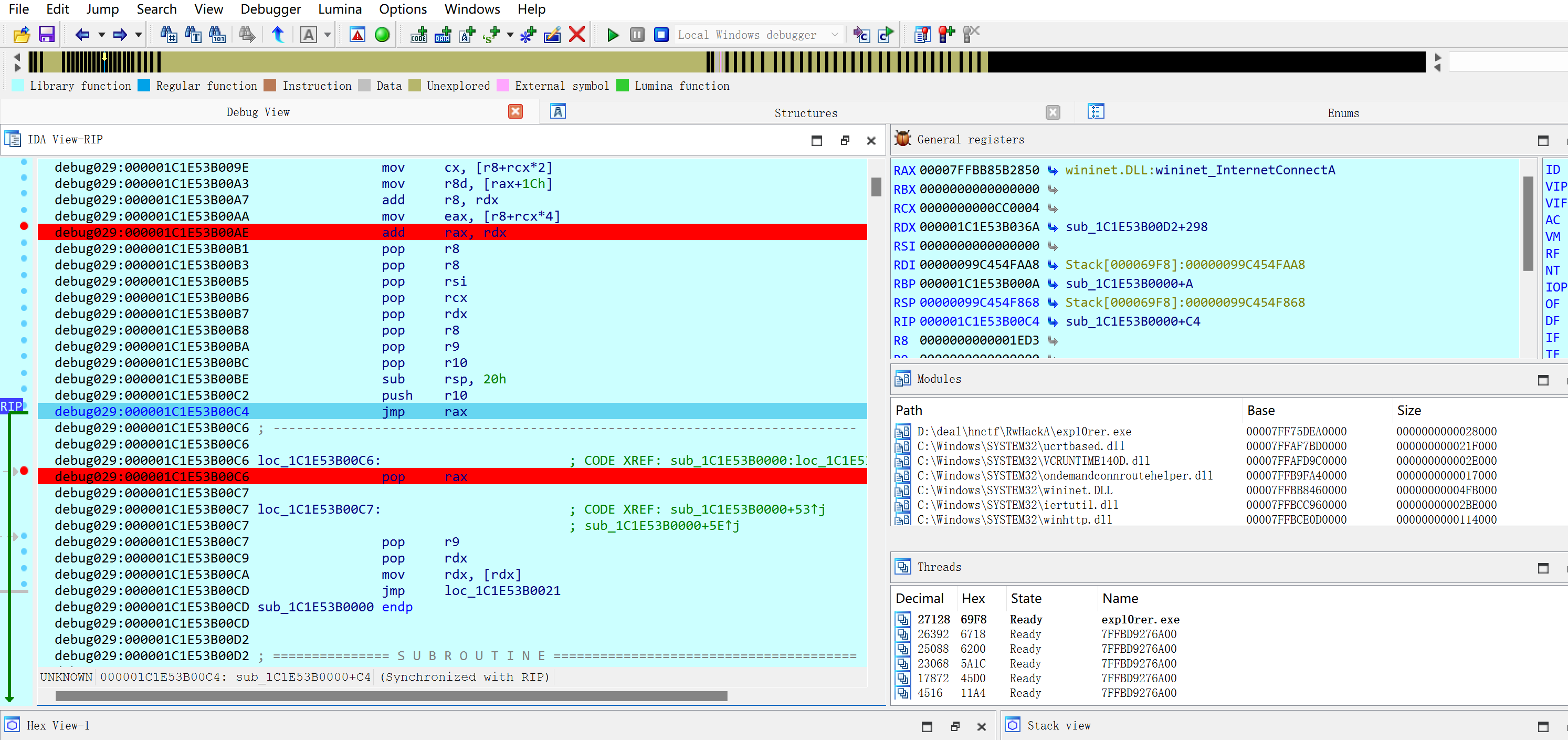This screenshot has height=740, width=1568.
Task: Open the File menu
Action: (x=19, y=9)
